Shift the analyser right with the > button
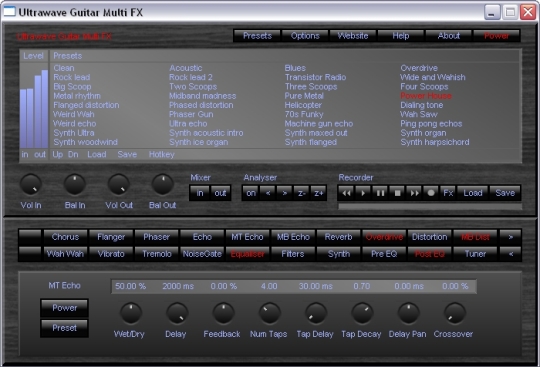The image size is (540, 367). tap(285, 193)
